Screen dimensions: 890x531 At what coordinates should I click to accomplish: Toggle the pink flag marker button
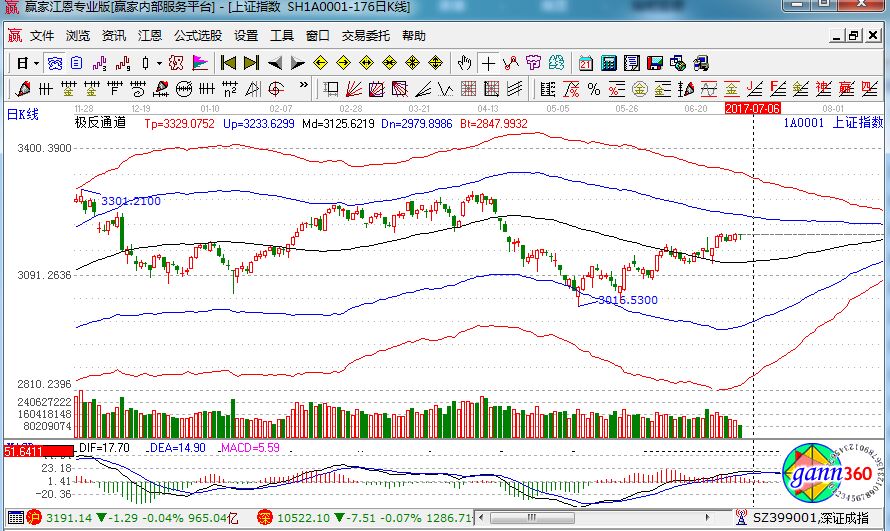coord(200,63)
